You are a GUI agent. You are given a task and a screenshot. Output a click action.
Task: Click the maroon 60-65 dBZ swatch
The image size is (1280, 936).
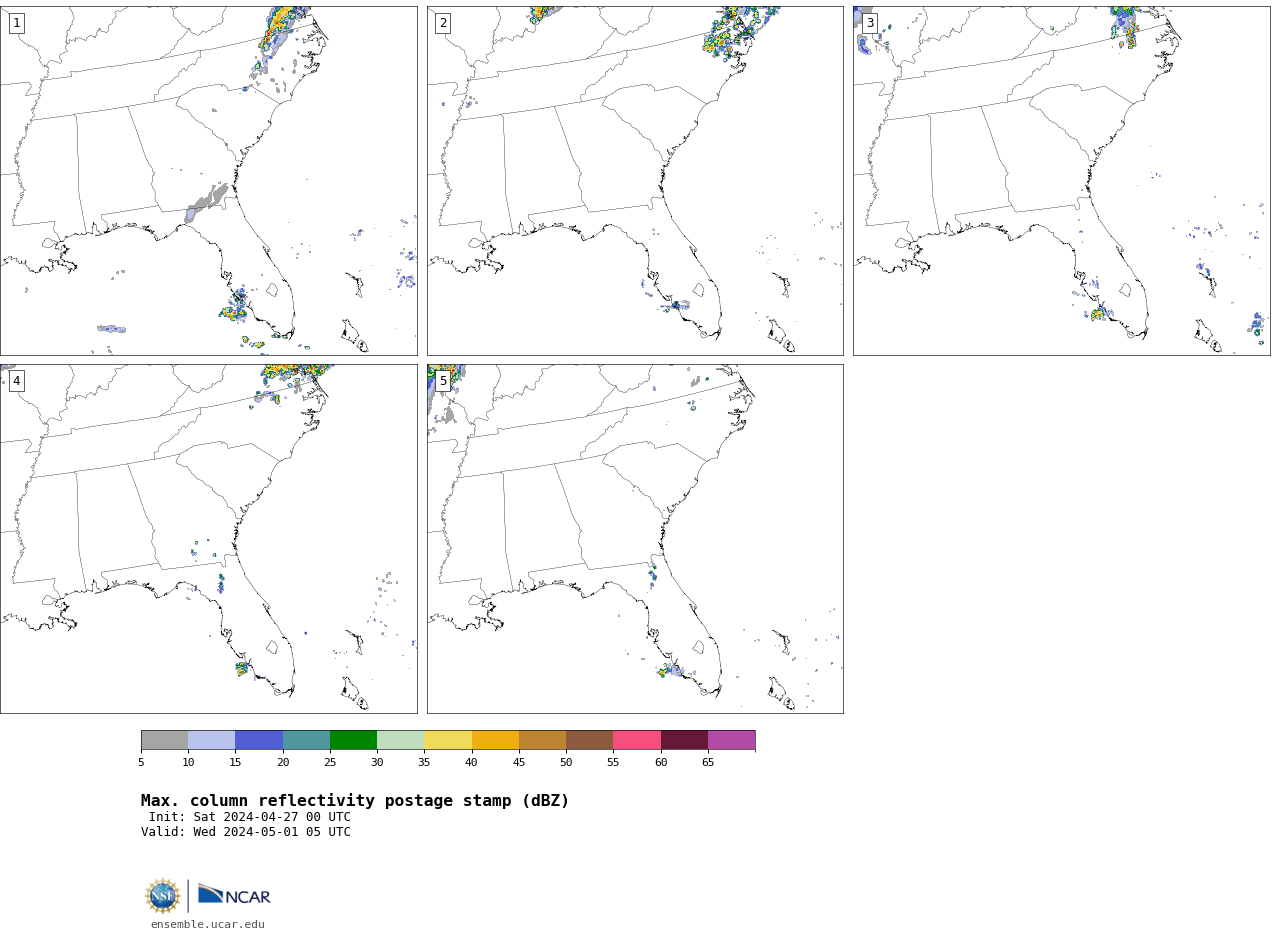pyautogui.click(x=684, y=740)
